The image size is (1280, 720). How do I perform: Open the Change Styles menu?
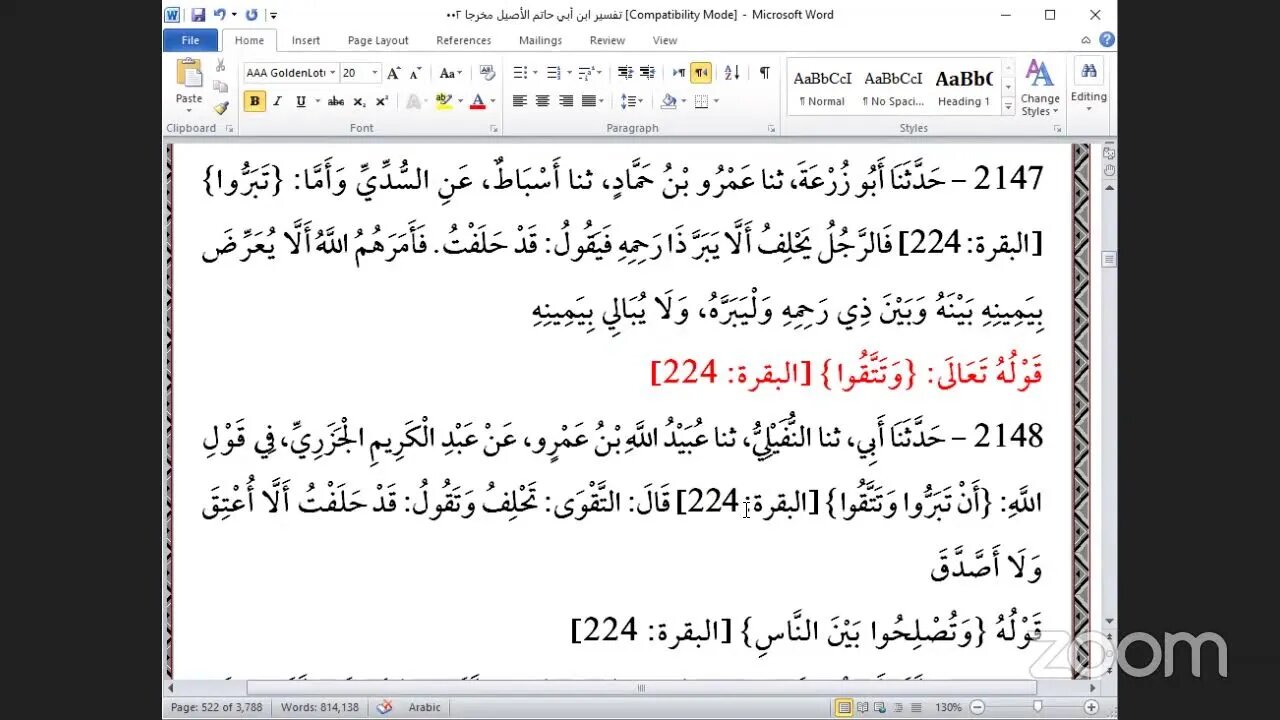click(1040, 88)
